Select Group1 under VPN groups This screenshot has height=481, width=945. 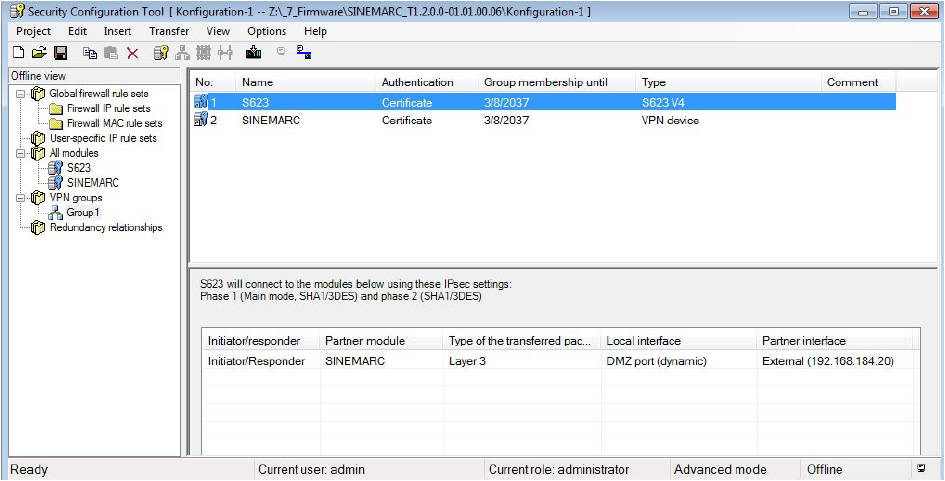83,212
